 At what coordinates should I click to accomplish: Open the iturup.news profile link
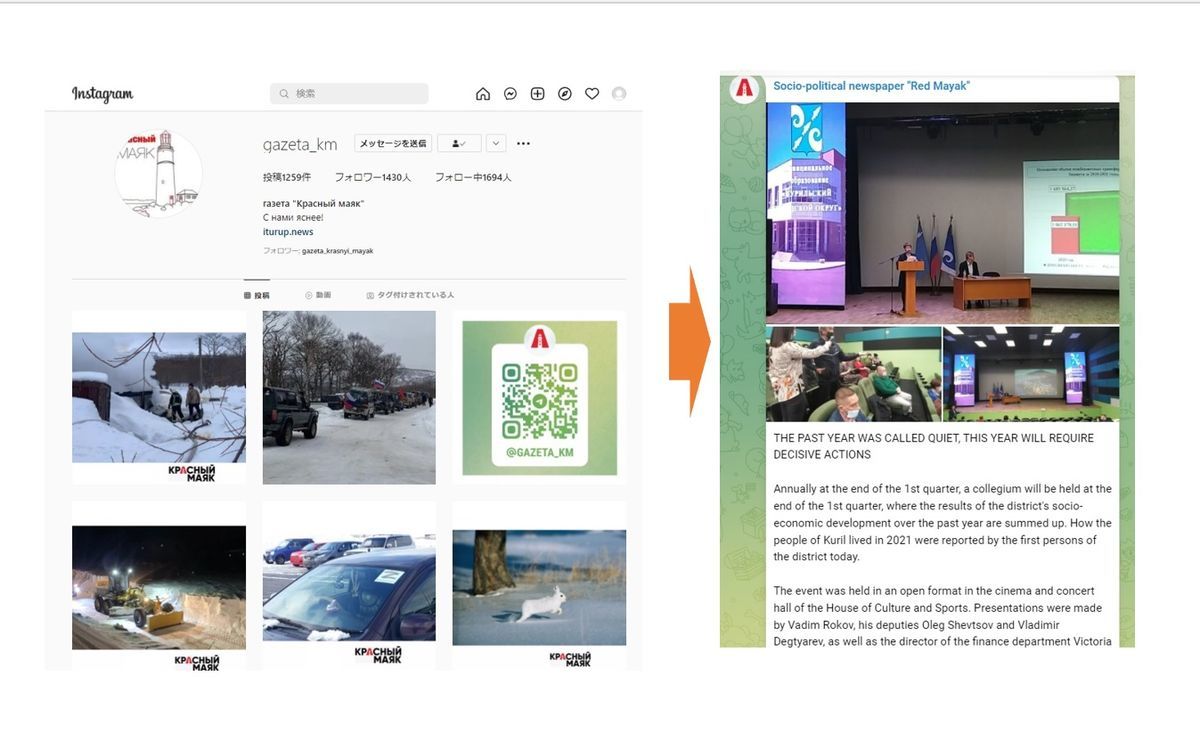coord(288,232)
